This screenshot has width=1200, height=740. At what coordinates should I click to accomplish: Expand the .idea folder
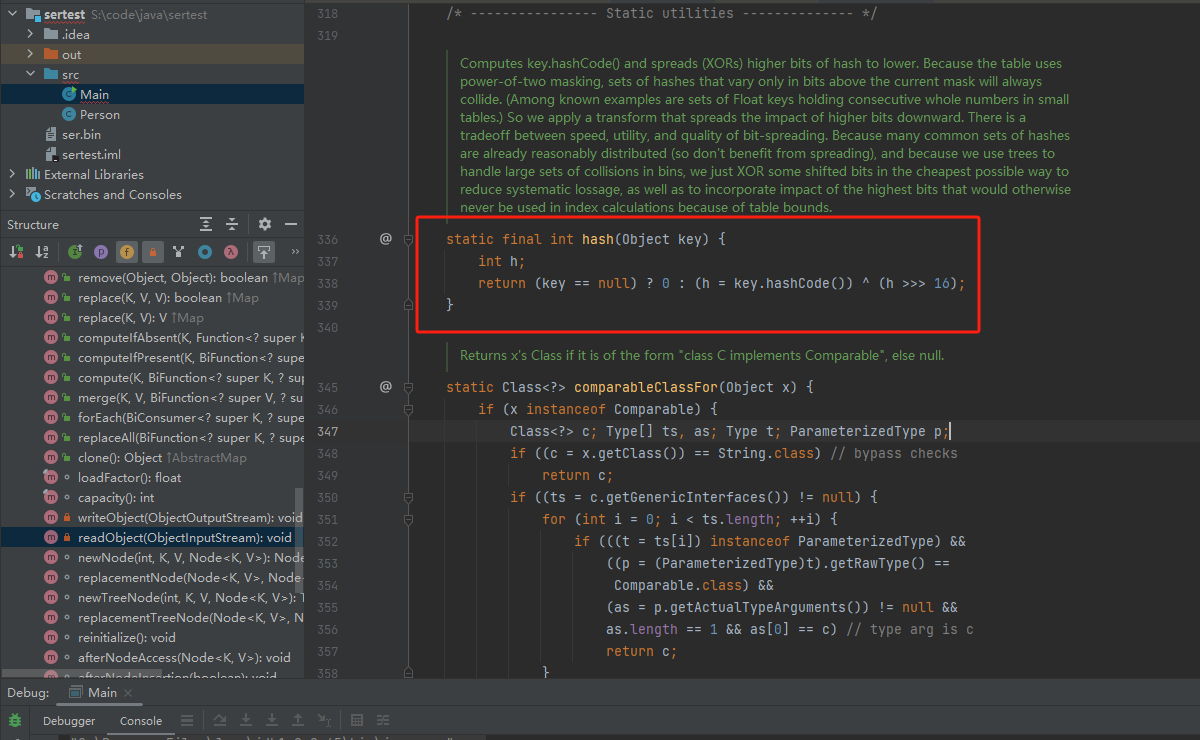[x=30, y=34]
